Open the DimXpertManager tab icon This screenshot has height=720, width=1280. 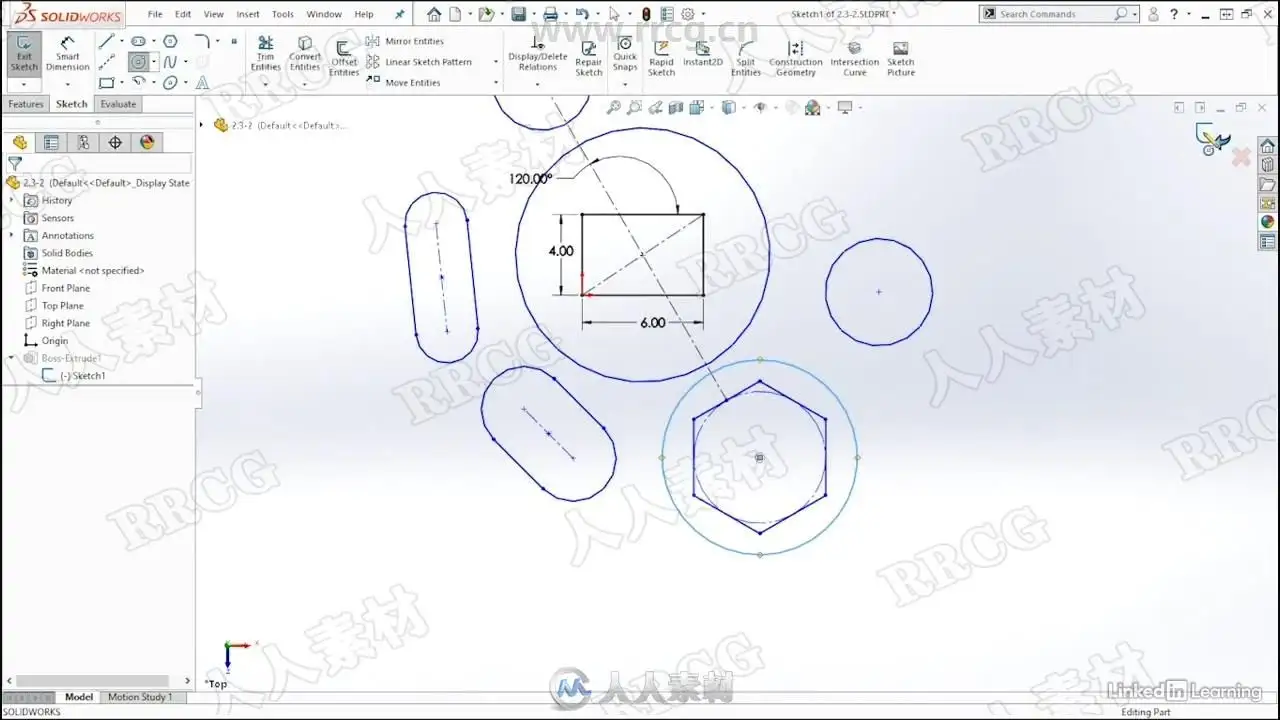(x=115, y=143)
